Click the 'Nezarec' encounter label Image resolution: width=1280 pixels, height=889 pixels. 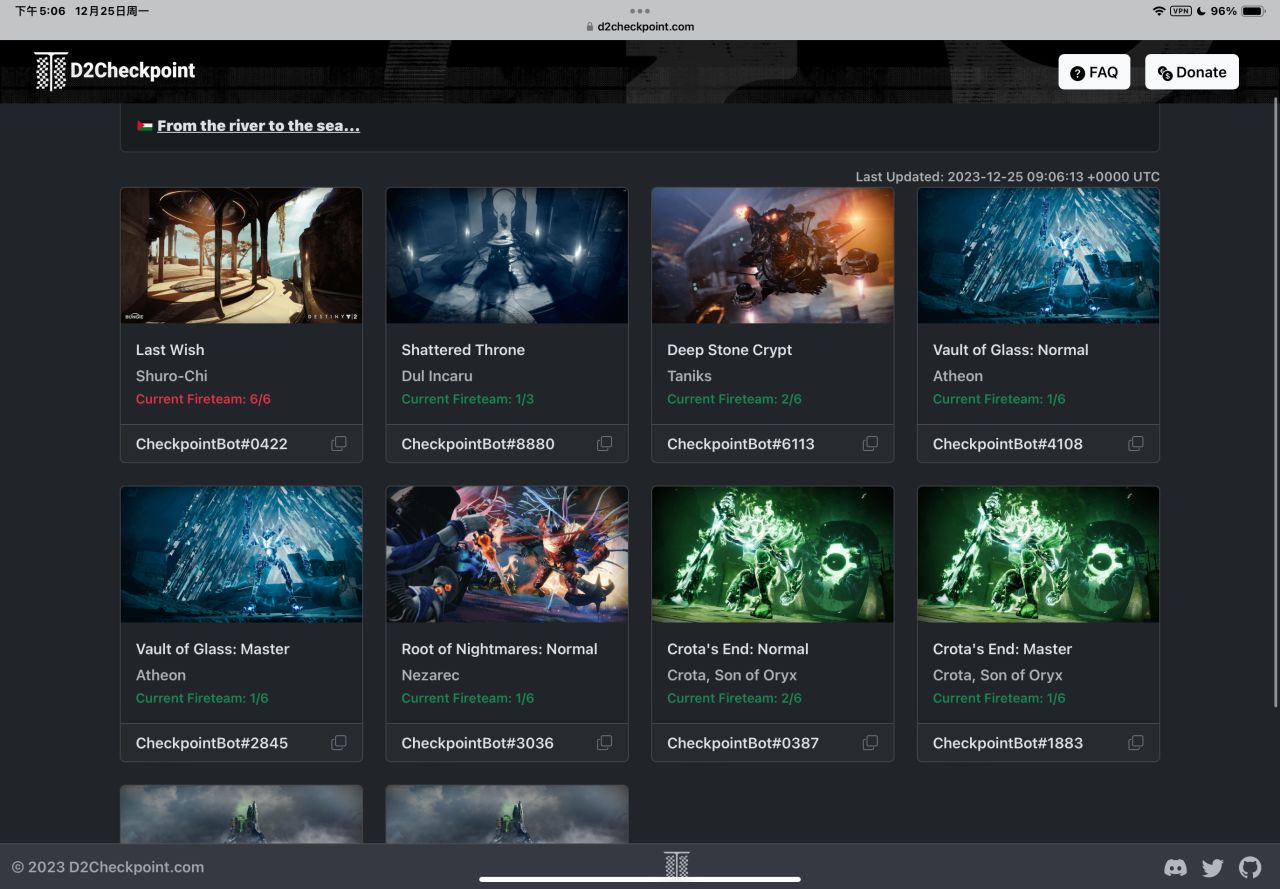click(430, 675)
